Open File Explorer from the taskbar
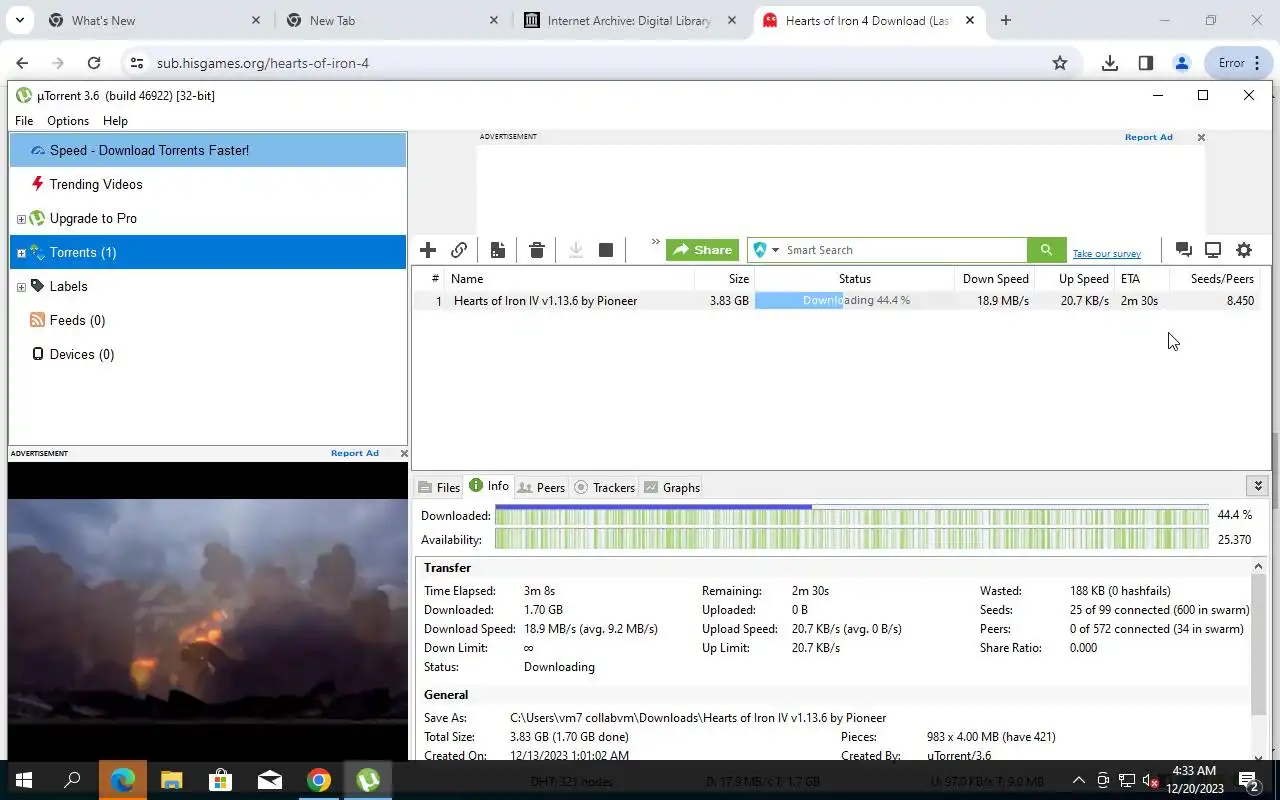Viewport: 1280px width, 800px height. [172, 780]
